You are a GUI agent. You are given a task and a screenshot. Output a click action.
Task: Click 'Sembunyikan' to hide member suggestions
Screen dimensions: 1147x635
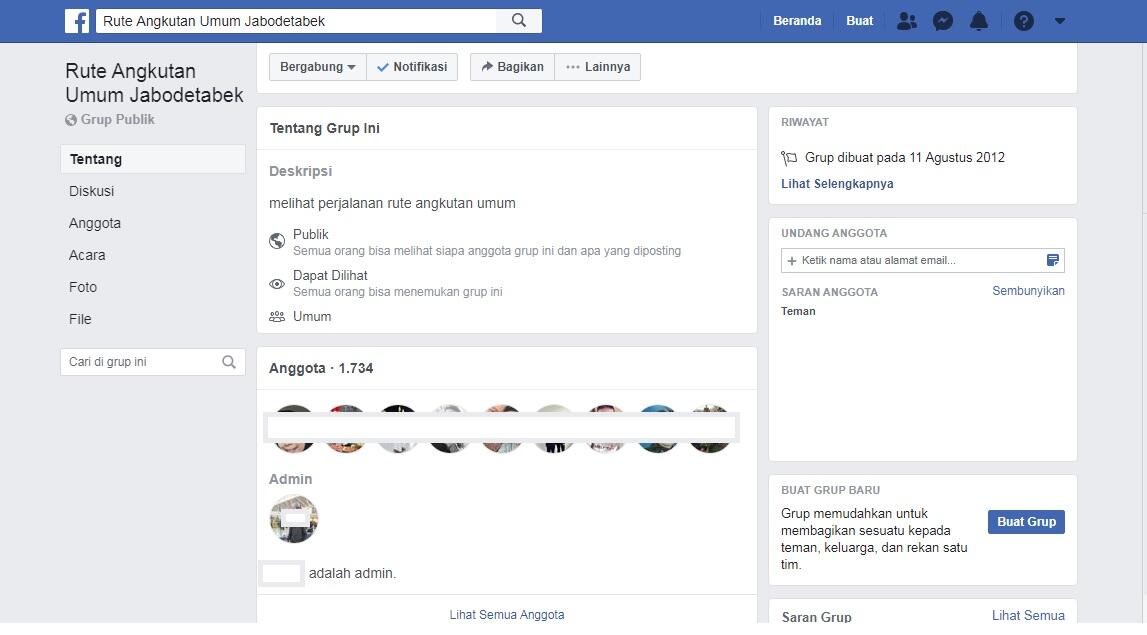coord(1028,290)
